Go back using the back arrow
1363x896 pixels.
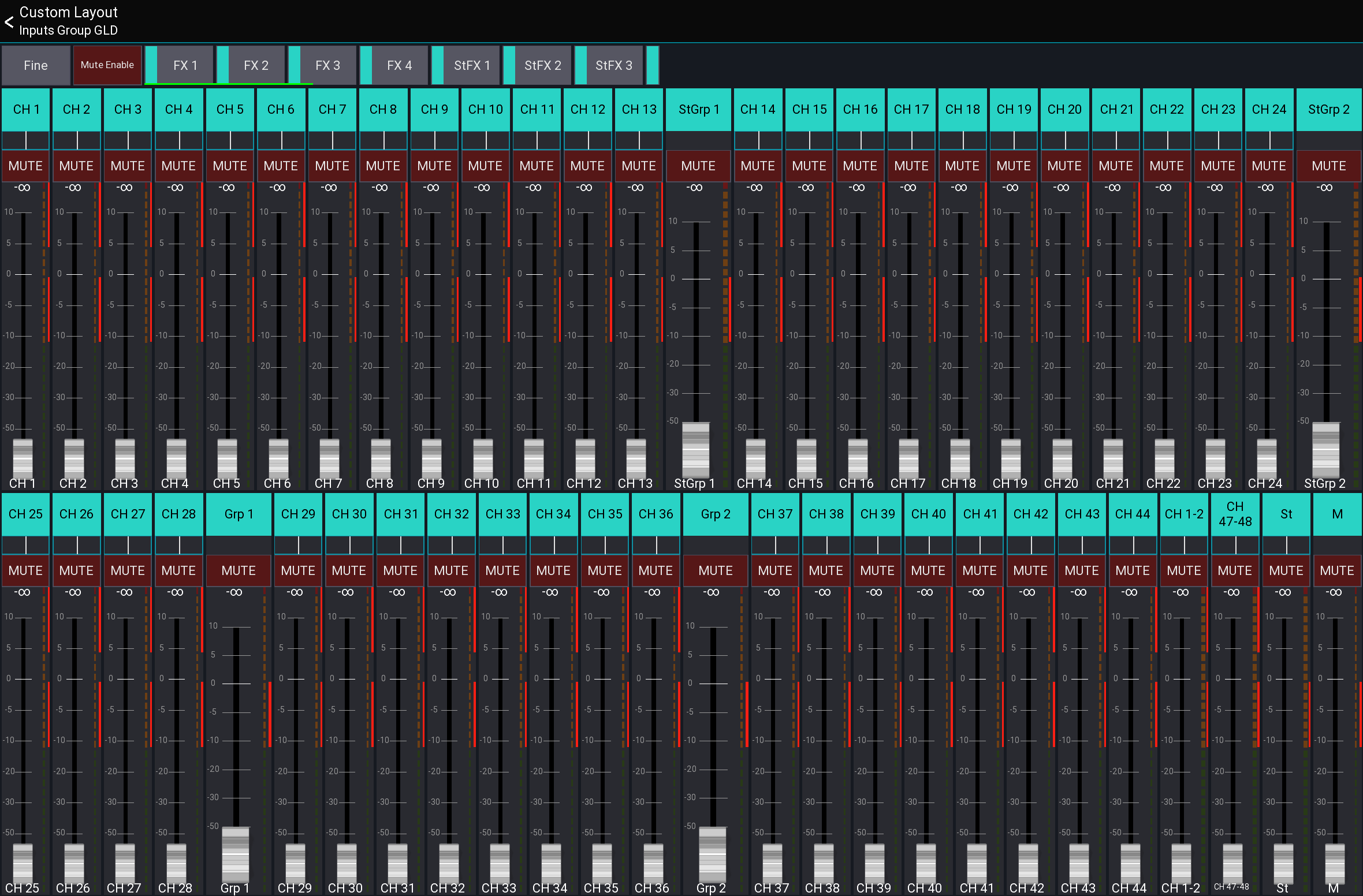click(9, 22)
